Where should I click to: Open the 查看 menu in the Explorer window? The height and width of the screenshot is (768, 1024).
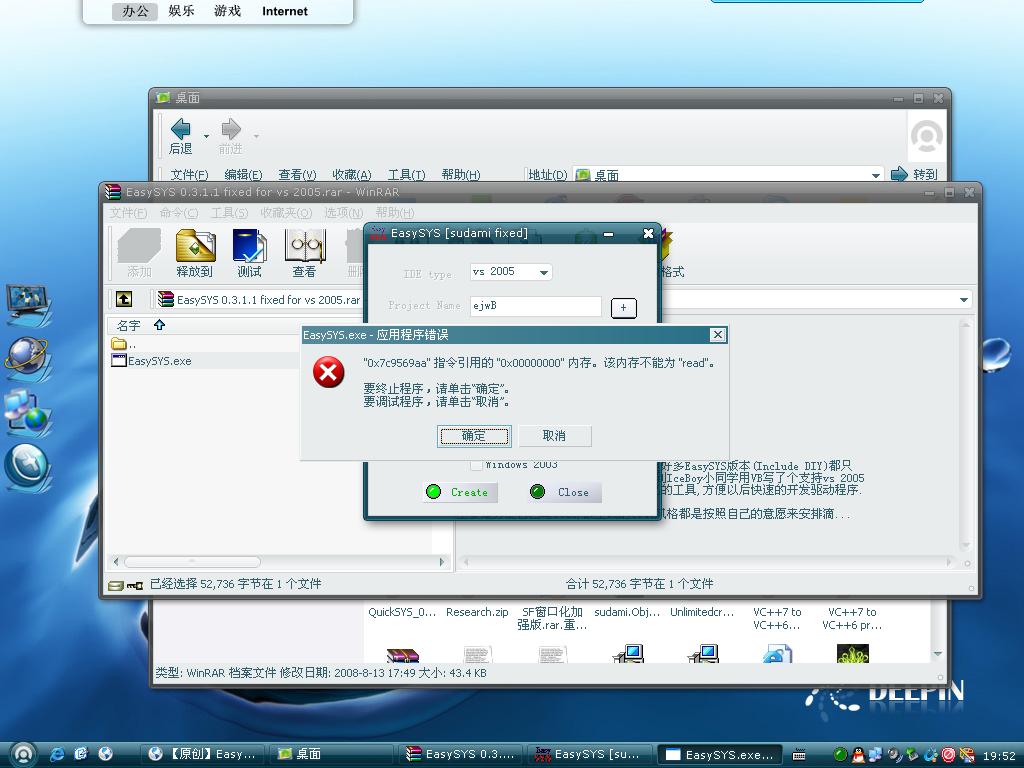point(297,175)
